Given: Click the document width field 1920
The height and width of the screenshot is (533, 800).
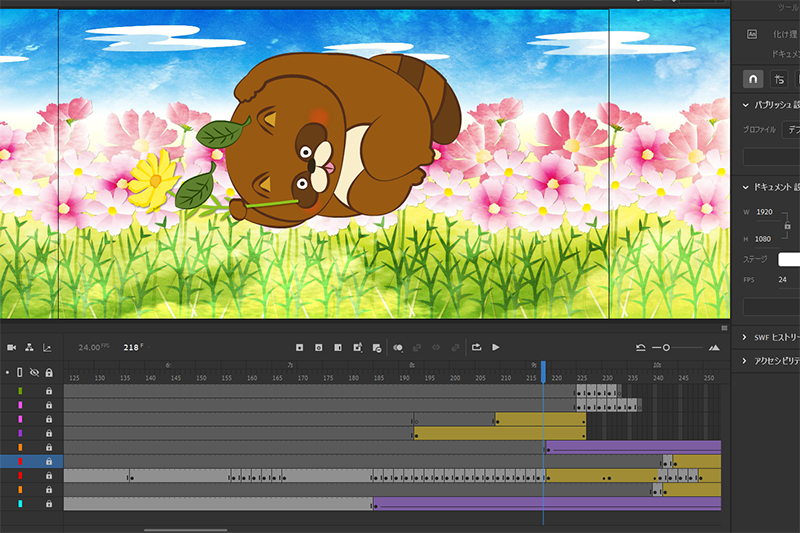Looking at the screenshot, I should point(765,212).
